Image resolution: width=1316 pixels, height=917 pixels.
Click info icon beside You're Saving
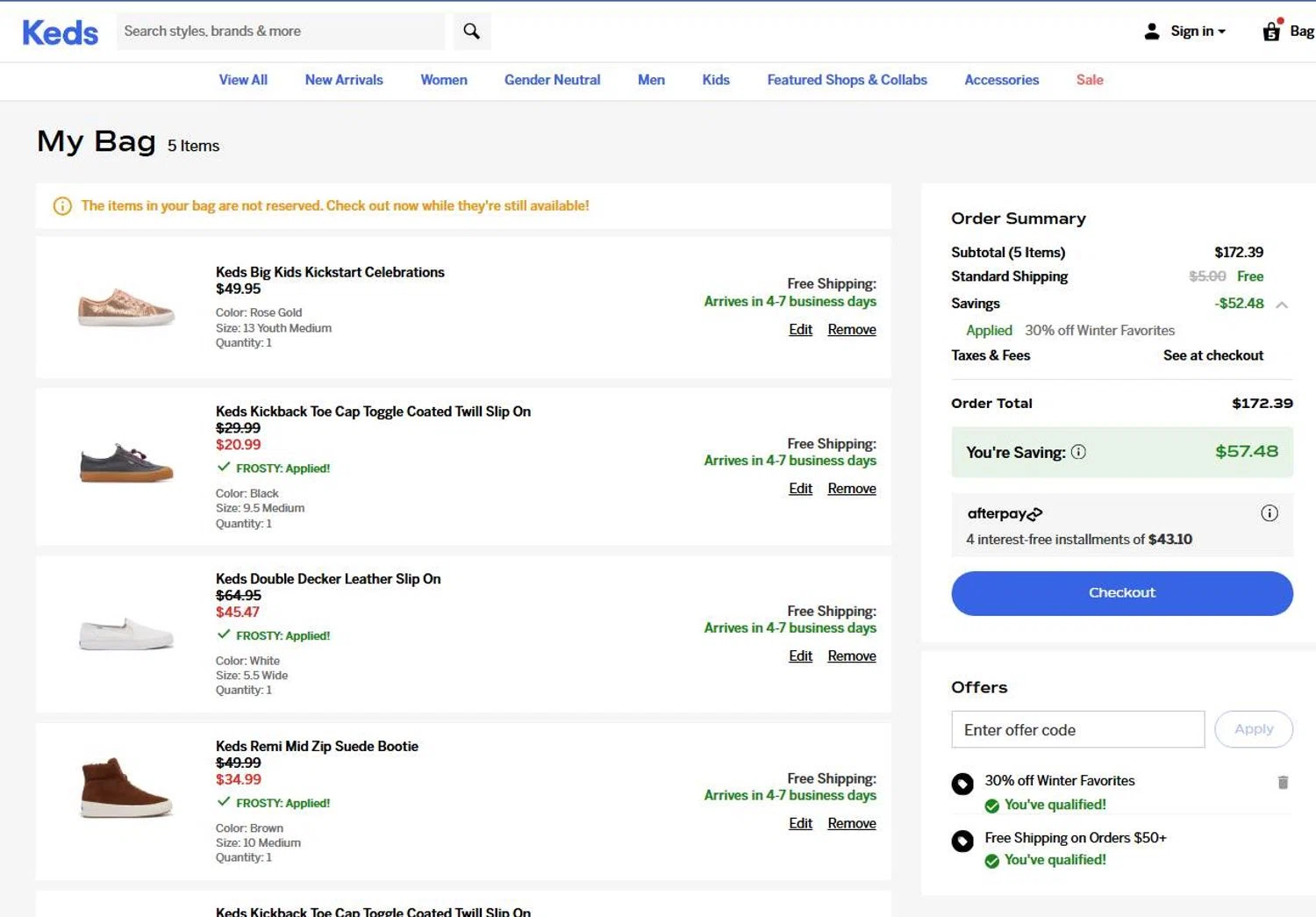click(1078, 452)
